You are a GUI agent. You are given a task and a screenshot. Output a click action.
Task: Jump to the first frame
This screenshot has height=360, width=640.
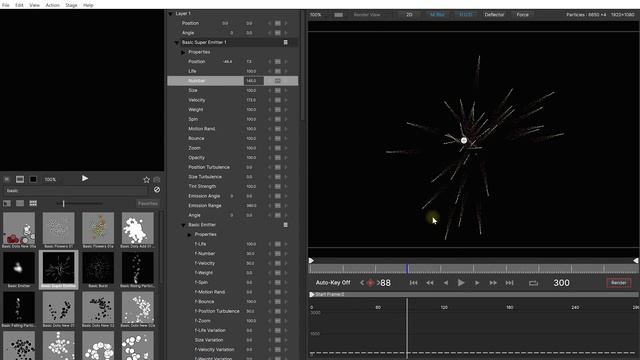413,283
